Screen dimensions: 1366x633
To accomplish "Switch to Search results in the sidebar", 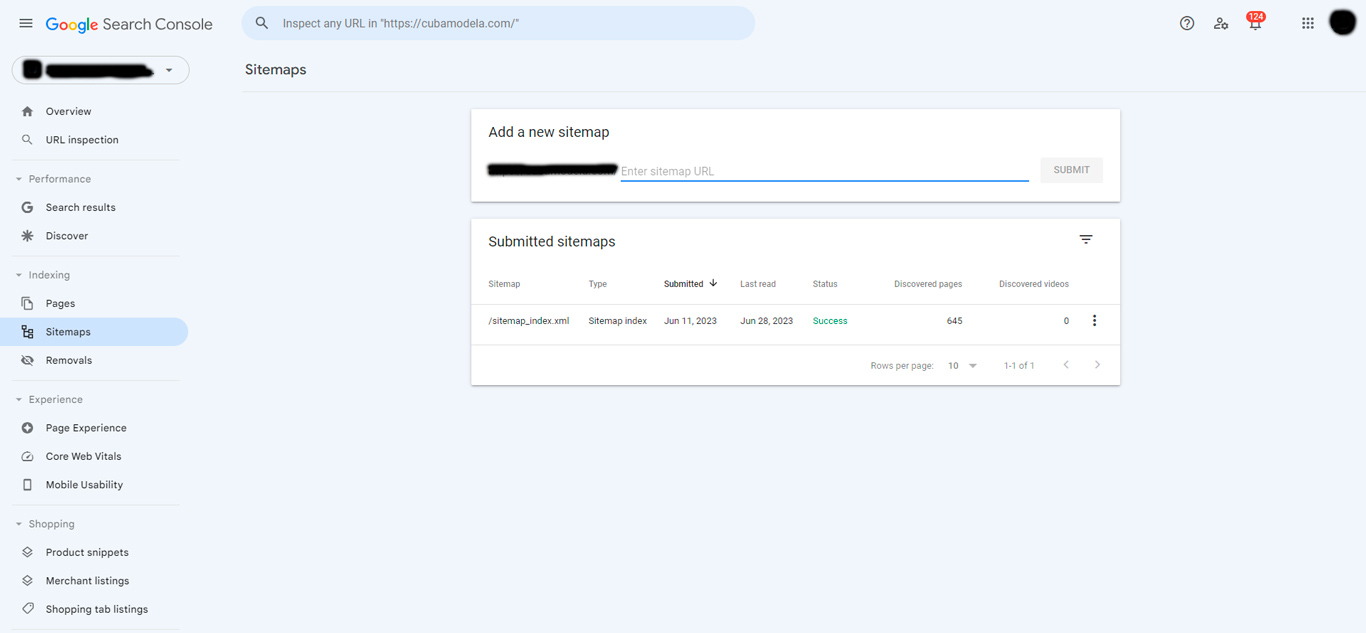I will pyautogui.click(x=80, y=207).
